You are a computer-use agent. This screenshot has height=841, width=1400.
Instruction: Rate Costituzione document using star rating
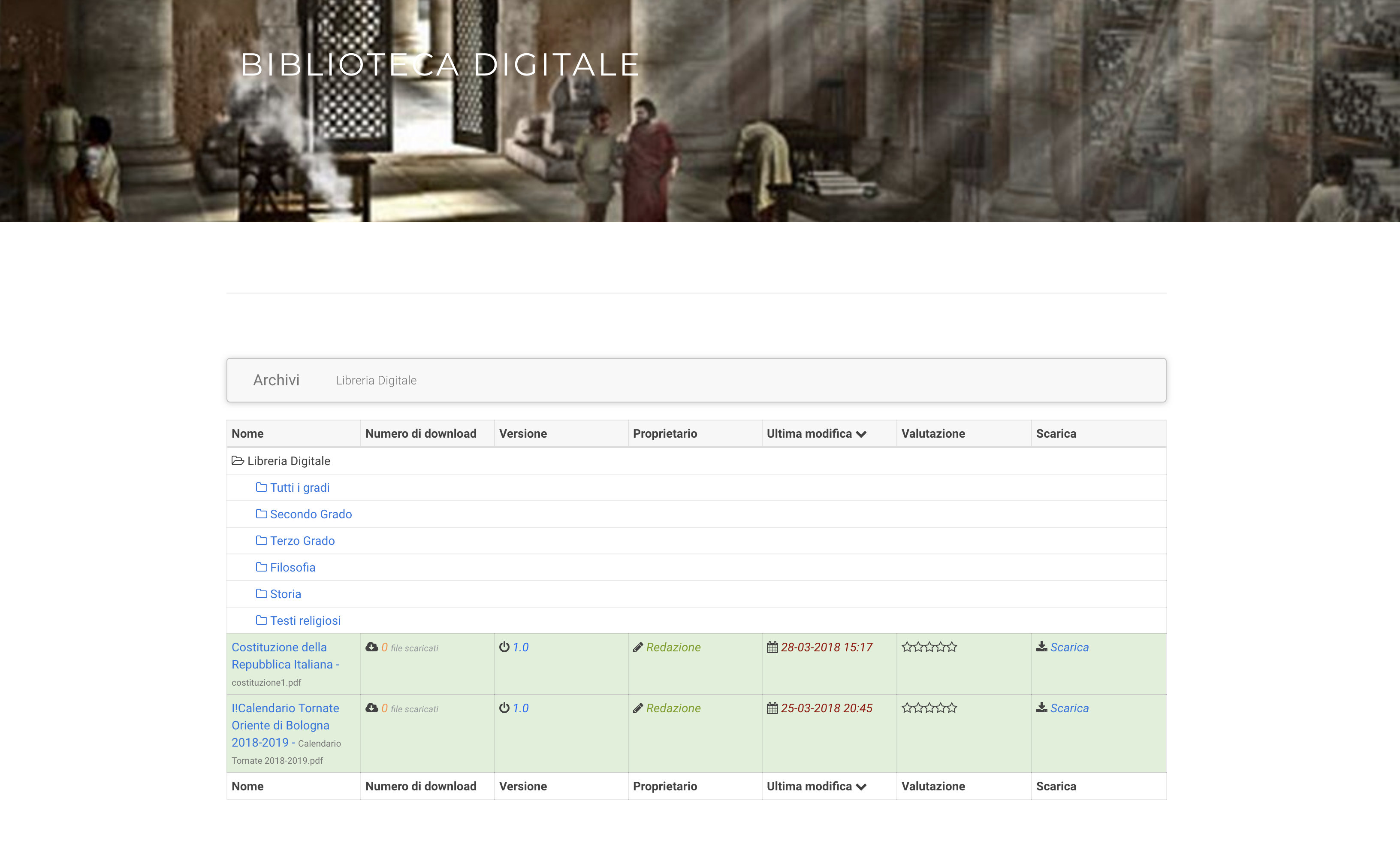pyautogui.click(x=929, y=647)
